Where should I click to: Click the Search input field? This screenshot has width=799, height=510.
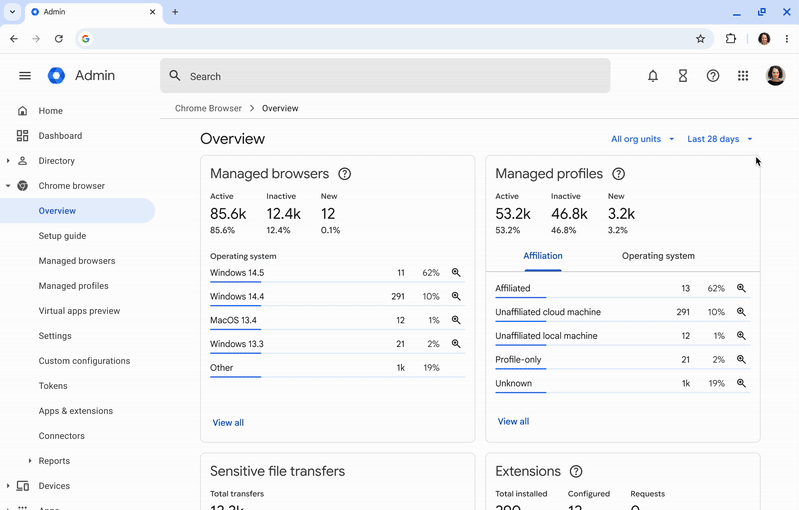pyautogui.click(x=385, y=76)
